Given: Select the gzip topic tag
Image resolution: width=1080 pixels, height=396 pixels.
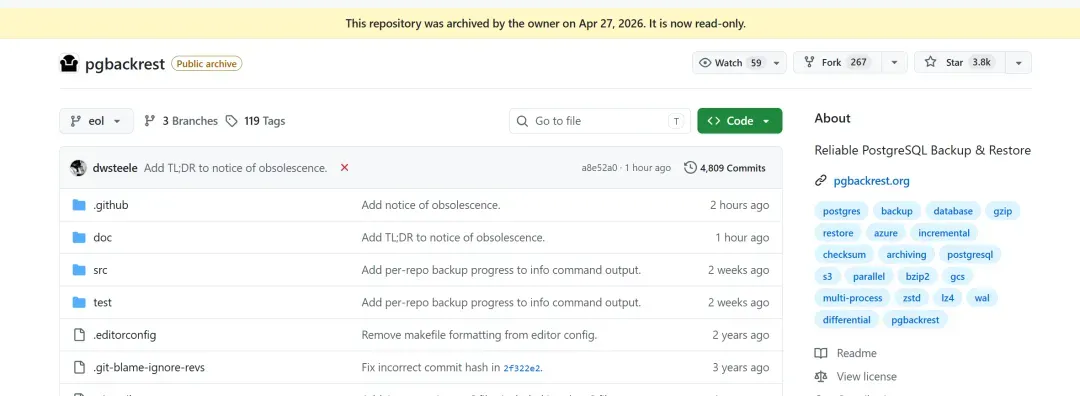Looking at the screenshot, I should pyautogui.click(x=1003, y=211).
